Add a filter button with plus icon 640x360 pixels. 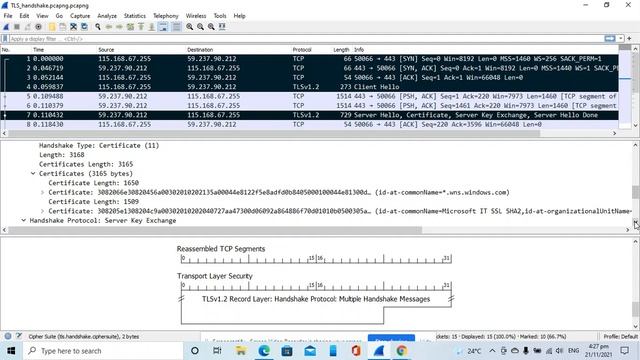click(629, 38)
